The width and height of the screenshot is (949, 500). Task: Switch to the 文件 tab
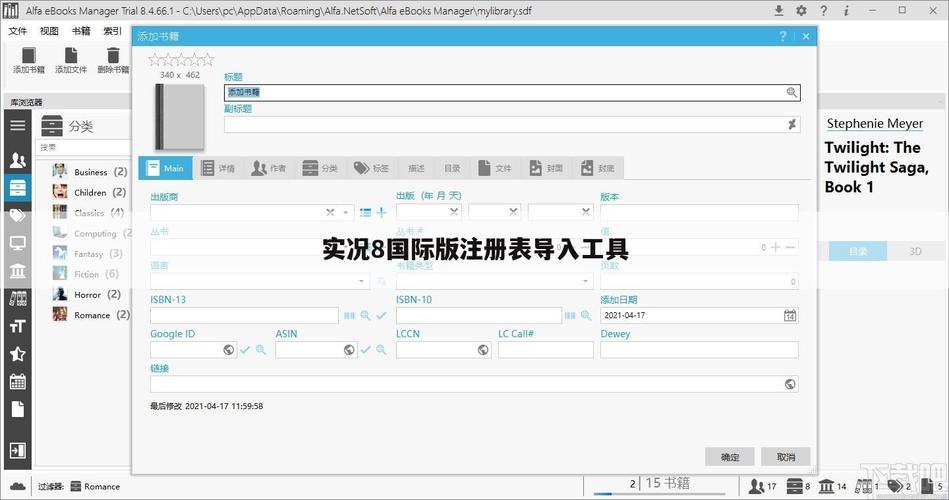(494, 168)
